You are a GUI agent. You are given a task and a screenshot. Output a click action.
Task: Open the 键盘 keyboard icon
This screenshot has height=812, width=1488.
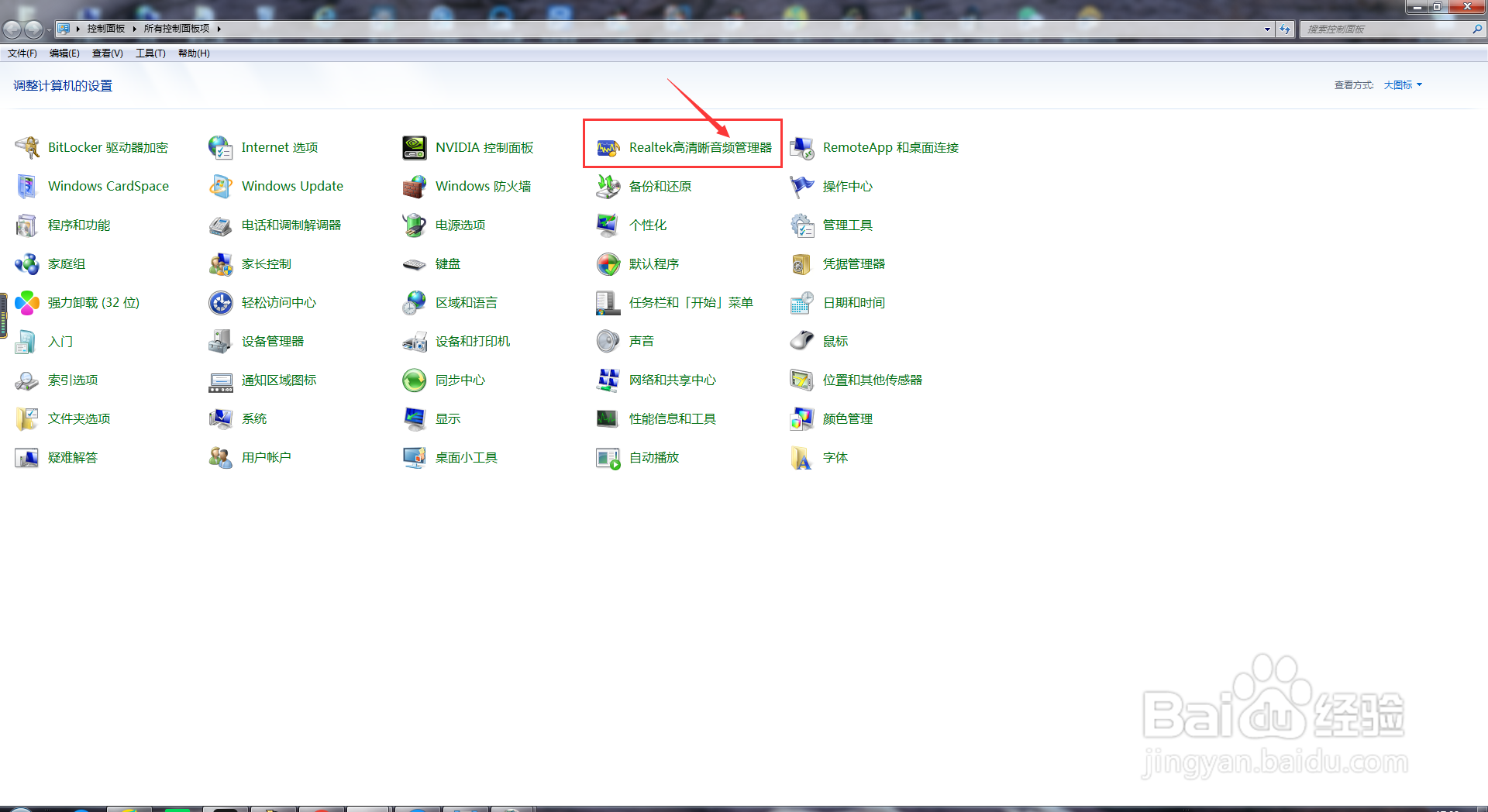click(x=415, y=264)
